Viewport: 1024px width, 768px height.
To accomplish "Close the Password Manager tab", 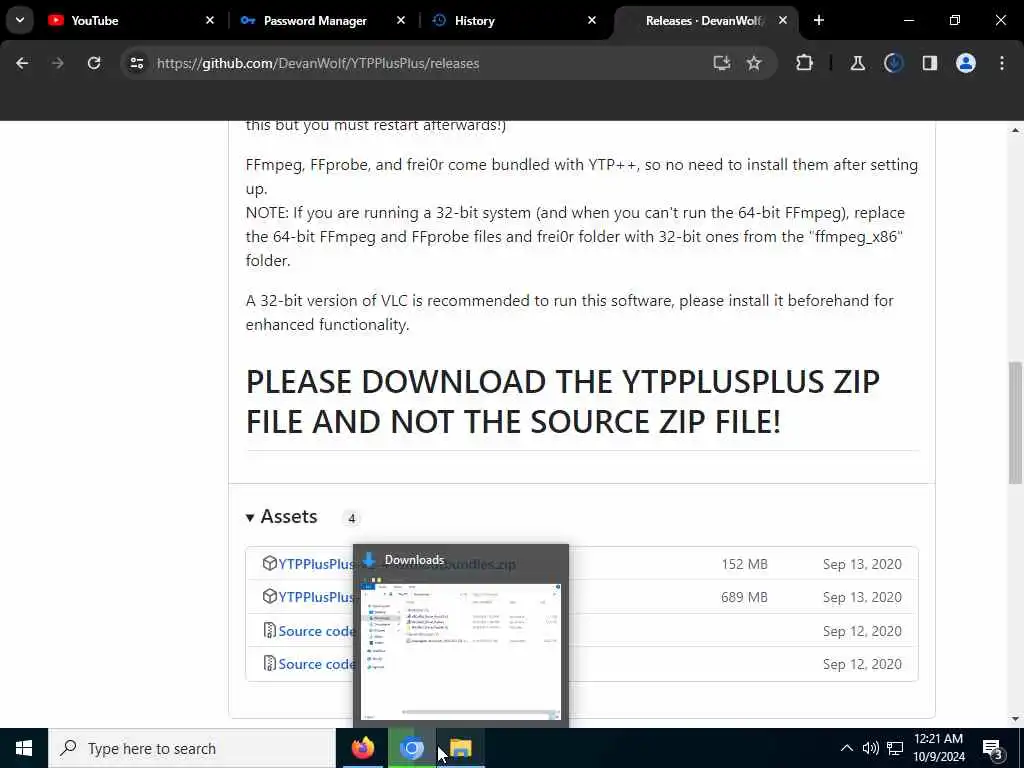I will [x=401, y=20].
